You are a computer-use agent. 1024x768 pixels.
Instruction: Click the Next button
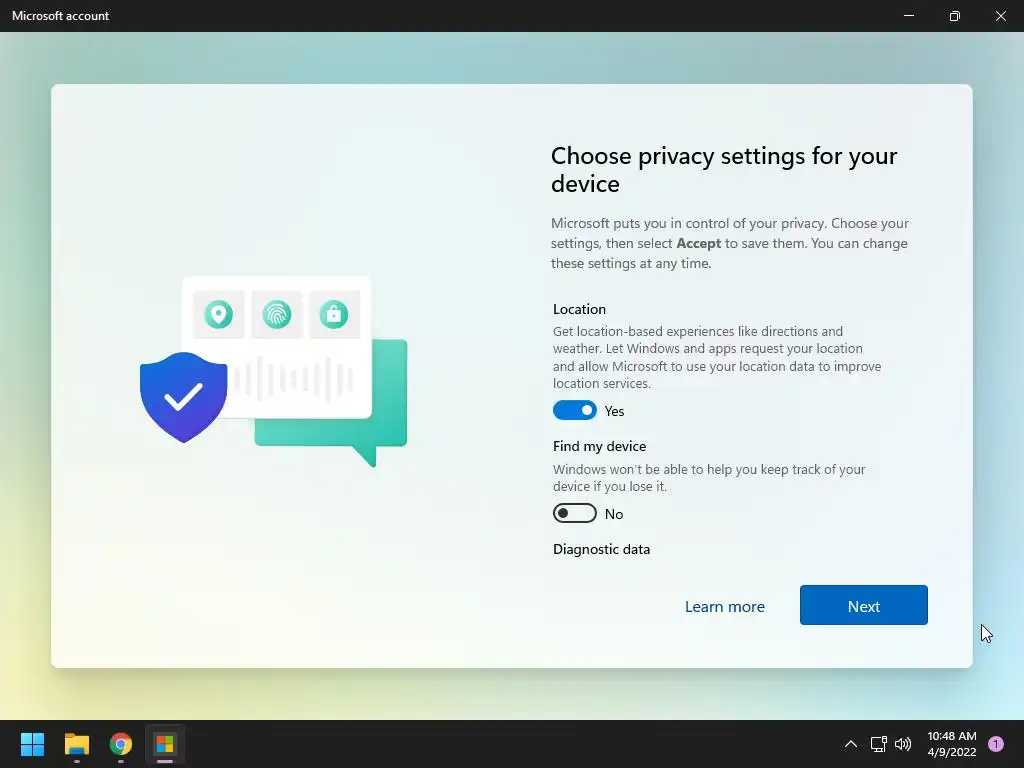point(863,605)
